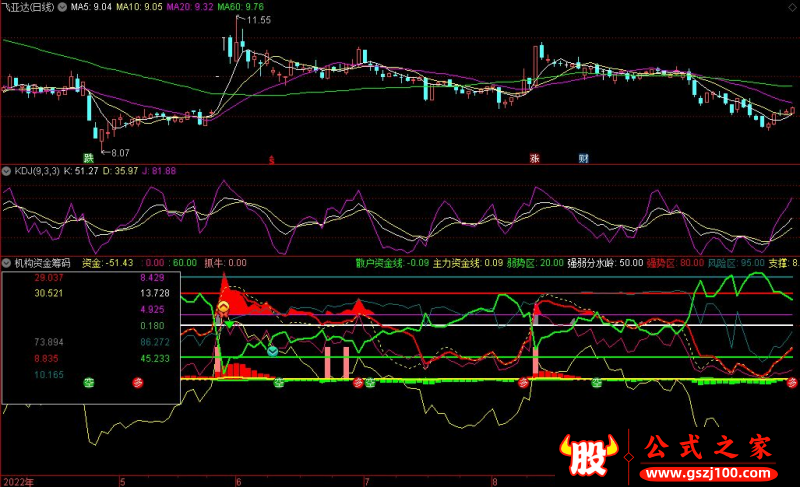Select the 飞亚达(日线) chart title
Image resolution: width=800 pixels, height=487 pixels.
click(x=29, y=7)
